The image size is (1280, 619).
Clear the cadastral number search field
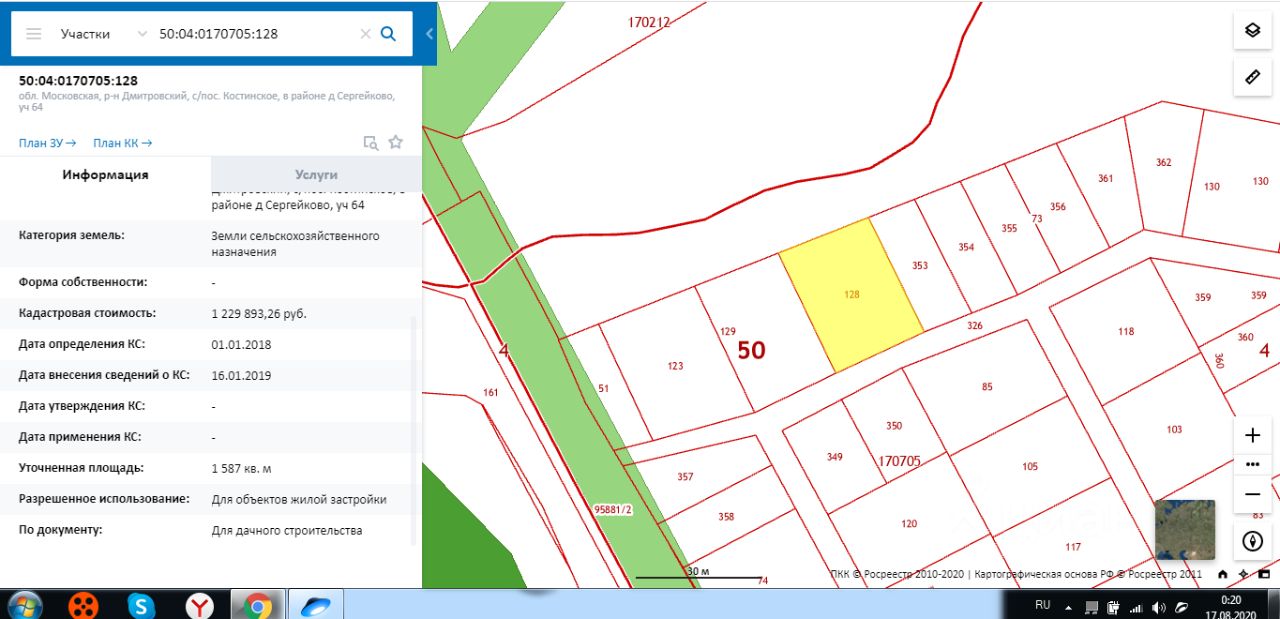[x=365, y=33]
